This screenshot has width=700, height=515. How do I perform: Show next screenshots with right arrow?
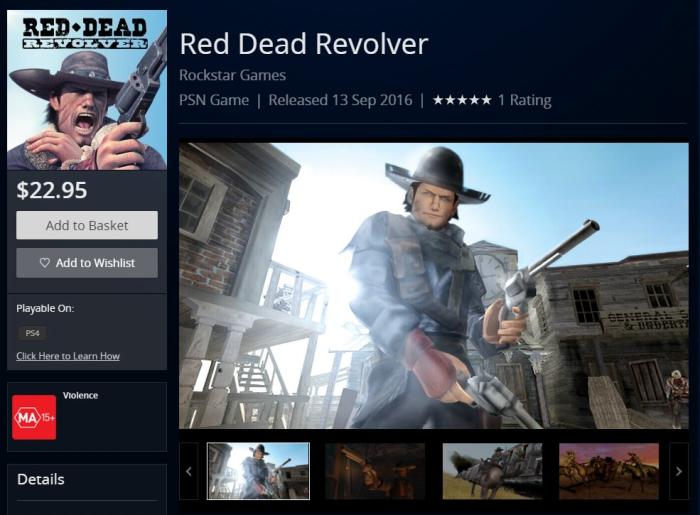click(x=679, y=471)
